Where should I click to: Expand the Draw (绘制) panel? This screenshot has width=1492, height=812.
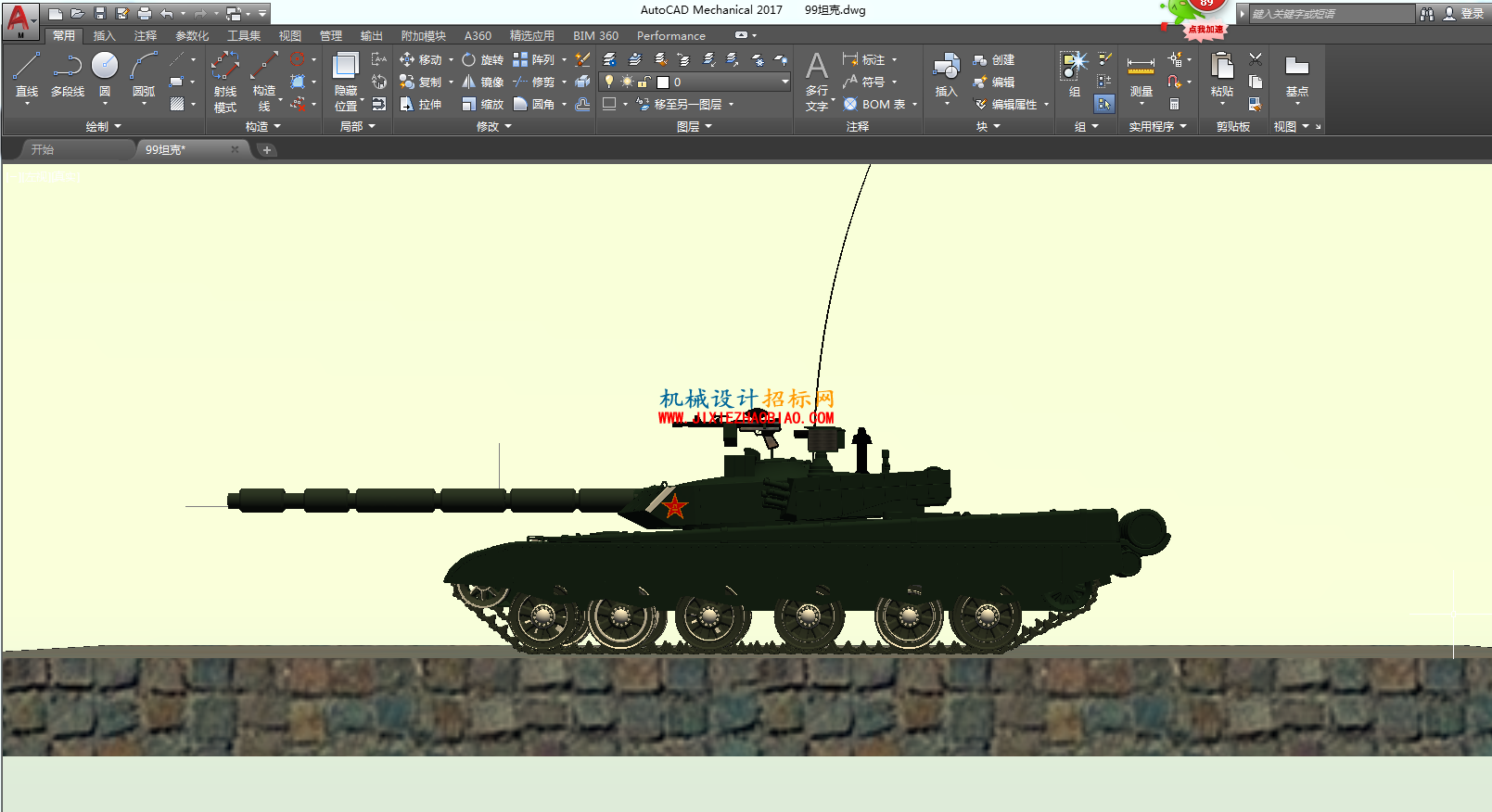104,126
